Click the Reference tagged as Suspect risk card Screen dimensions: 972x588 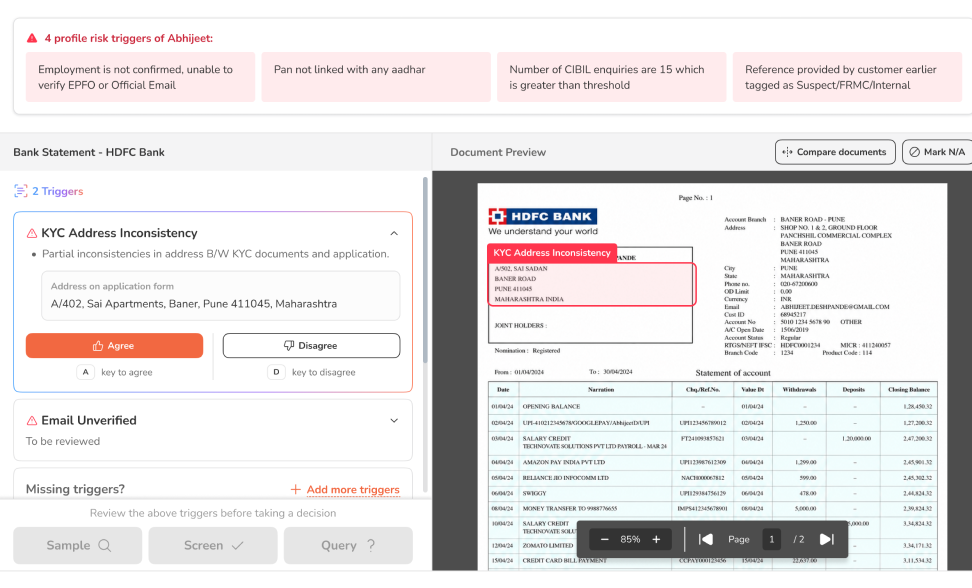coord(847,77)
